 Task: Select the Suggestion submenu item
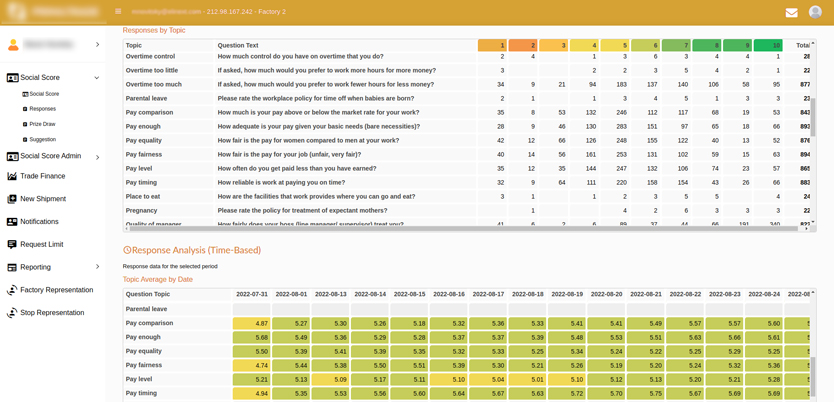(42, 140)
